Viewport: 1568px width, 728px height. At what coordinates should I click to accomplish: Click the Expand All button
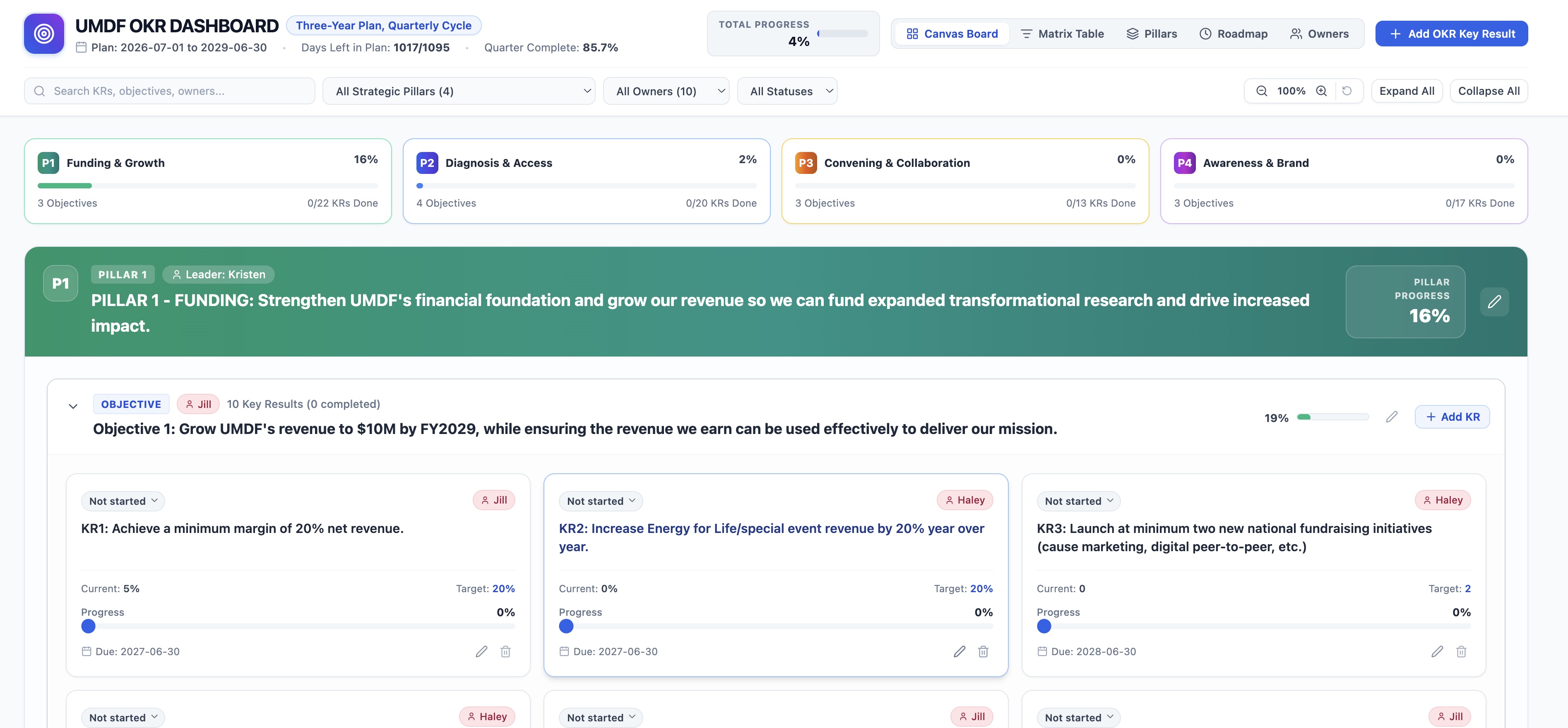(x=1406, y=91)
